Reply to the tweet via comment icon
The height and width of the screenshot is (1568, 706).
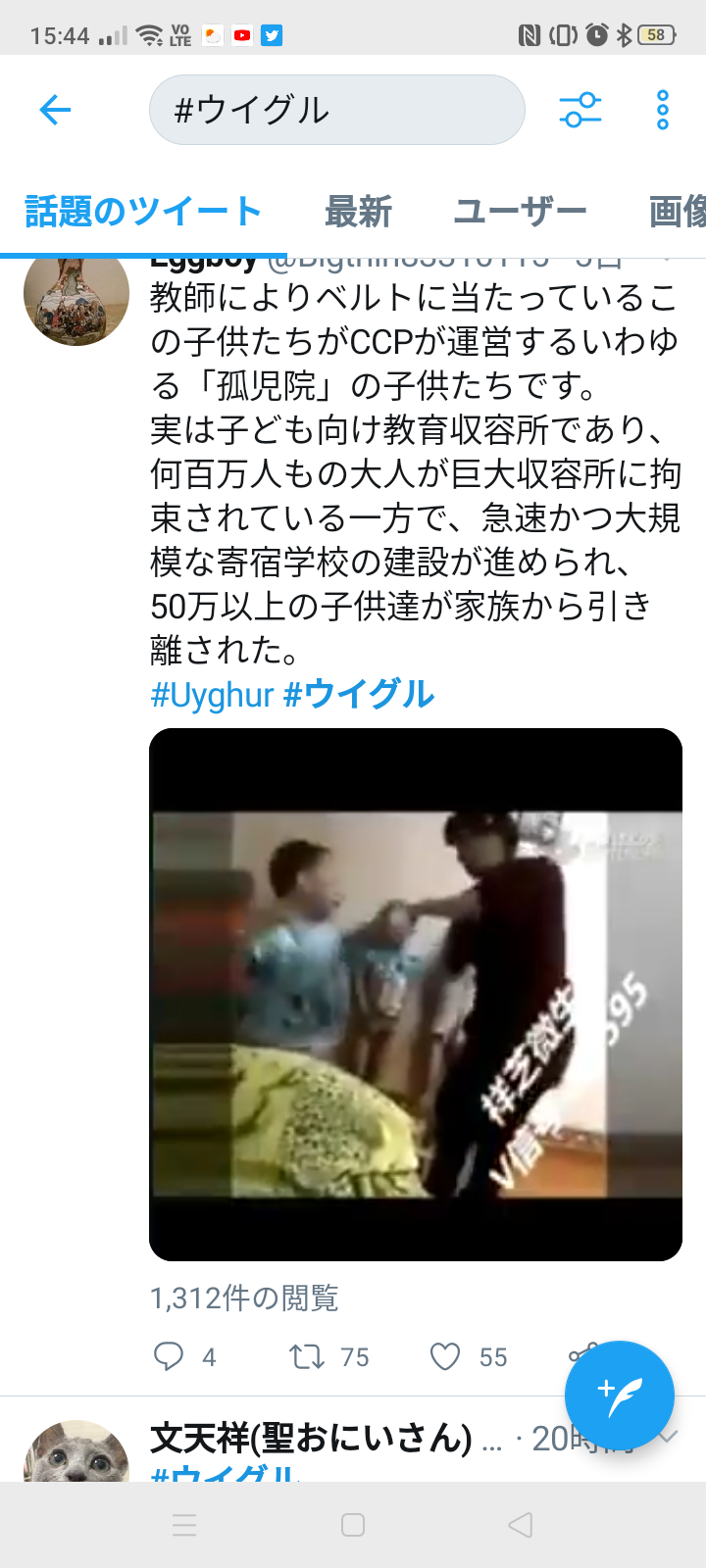tap(169, 1356)
